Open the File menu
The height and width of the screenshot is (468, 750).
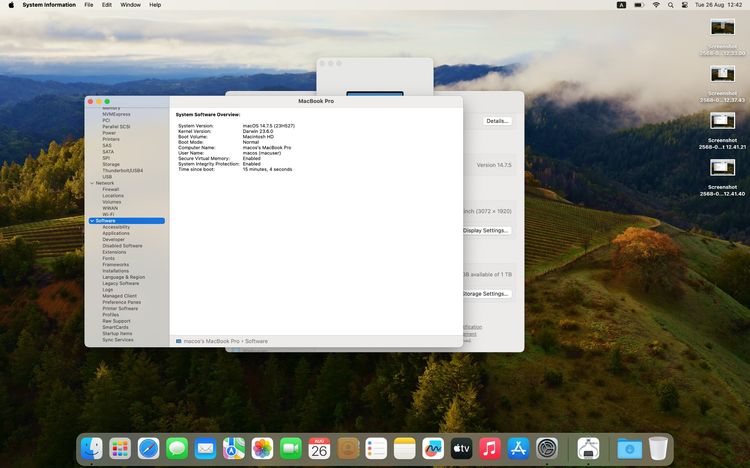coord(88,5)
